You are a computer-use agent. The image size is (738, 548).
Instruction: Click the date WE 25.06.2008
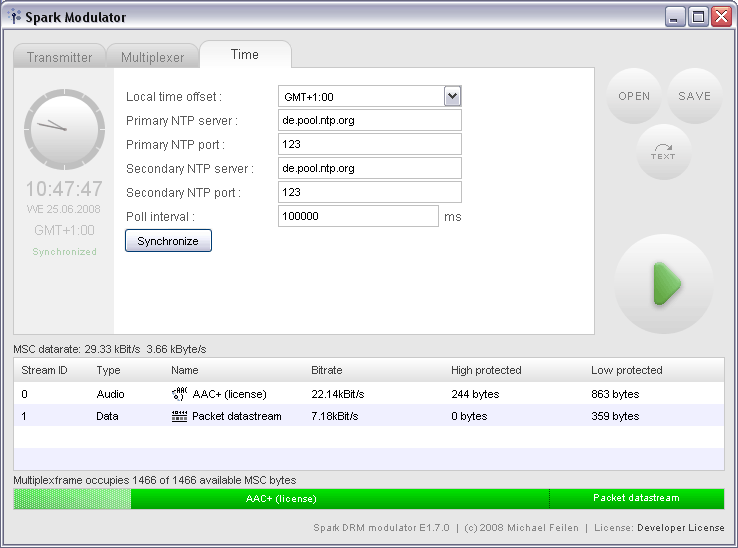pyautogui.click(x=64, y=209)
